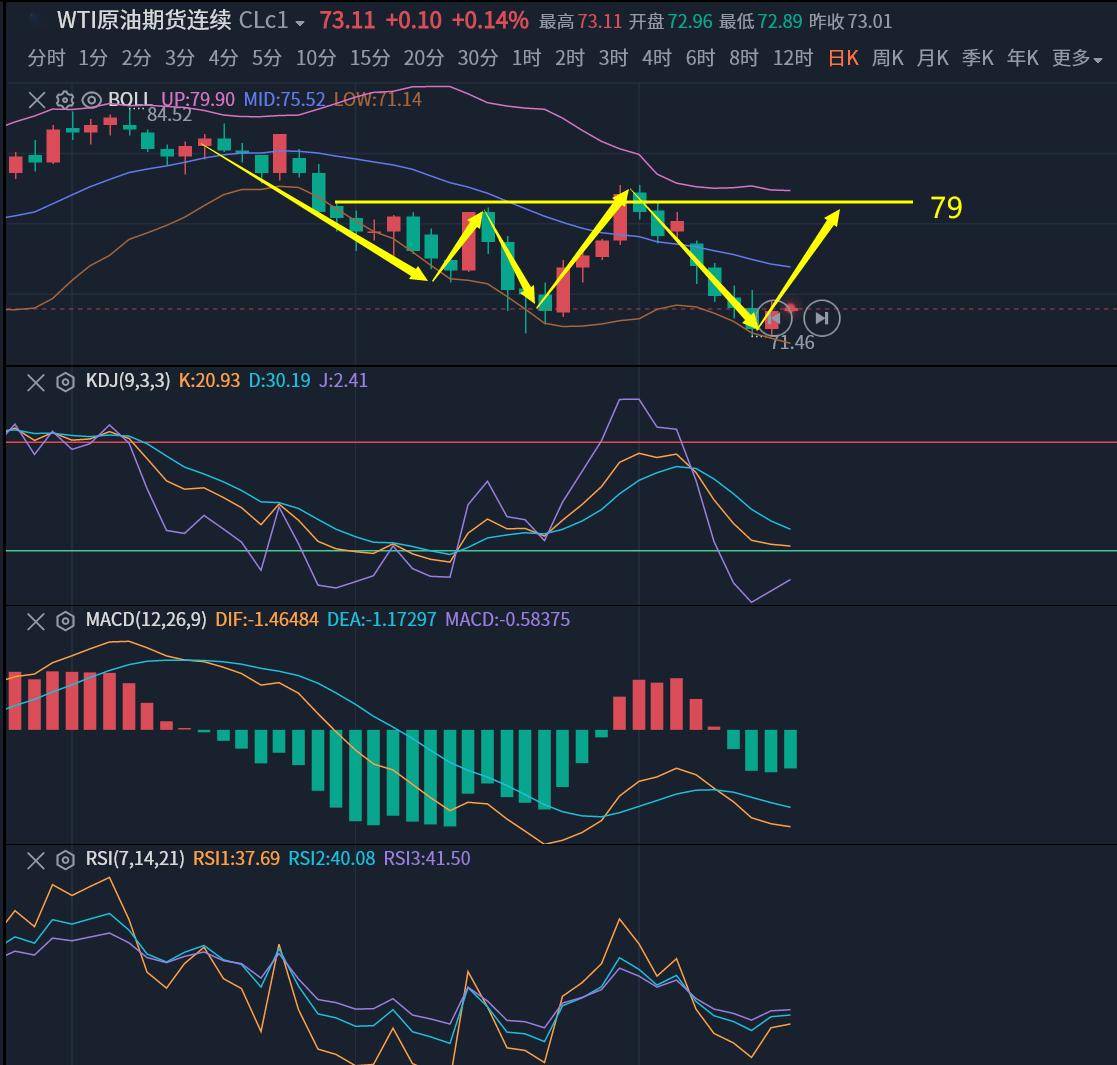Close the KDJ indicator panel

36,383
